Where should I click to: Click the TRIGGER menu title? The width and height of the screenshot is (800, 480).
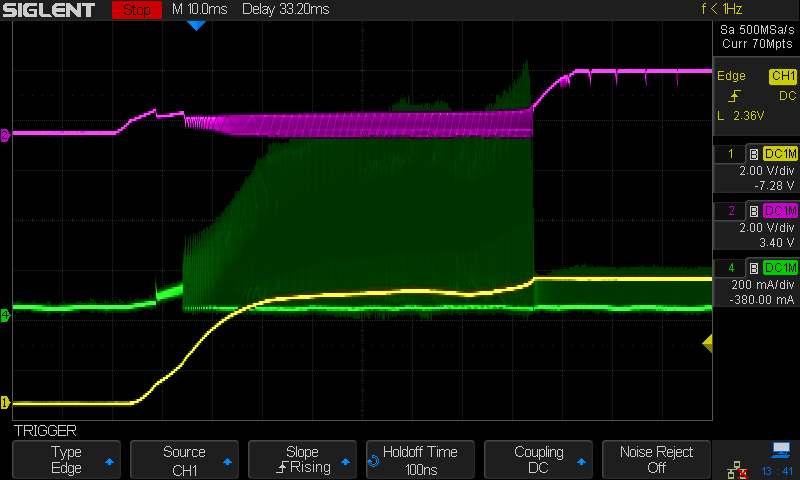coord(45,431)
